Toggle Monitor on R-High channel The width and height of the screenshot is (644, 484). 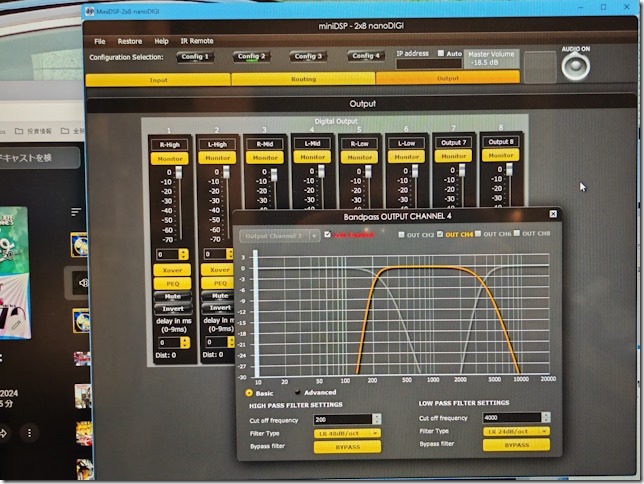pyautogui.click(x=170, y=159)
